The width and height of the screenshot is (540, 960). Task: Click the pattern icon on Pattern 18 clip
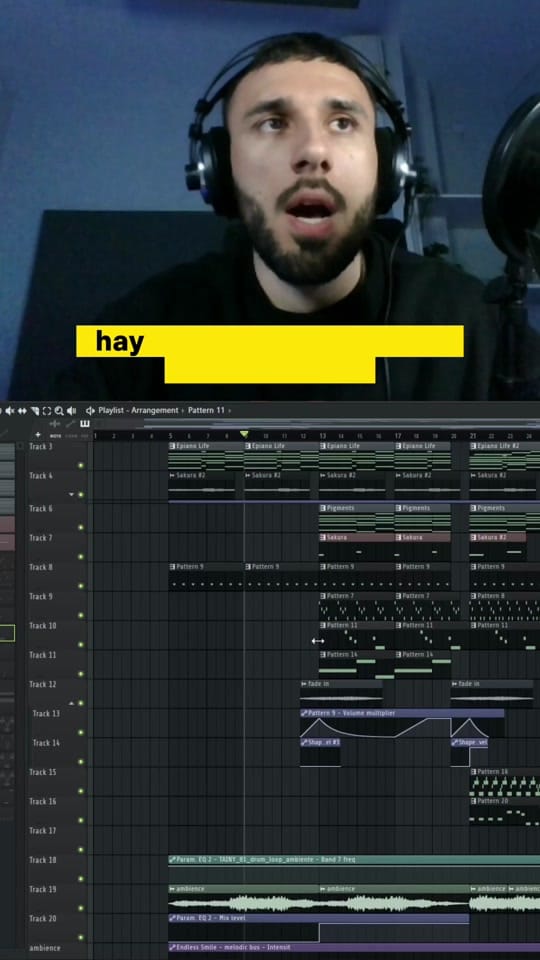pyautogui.click(x=473, y=772)
